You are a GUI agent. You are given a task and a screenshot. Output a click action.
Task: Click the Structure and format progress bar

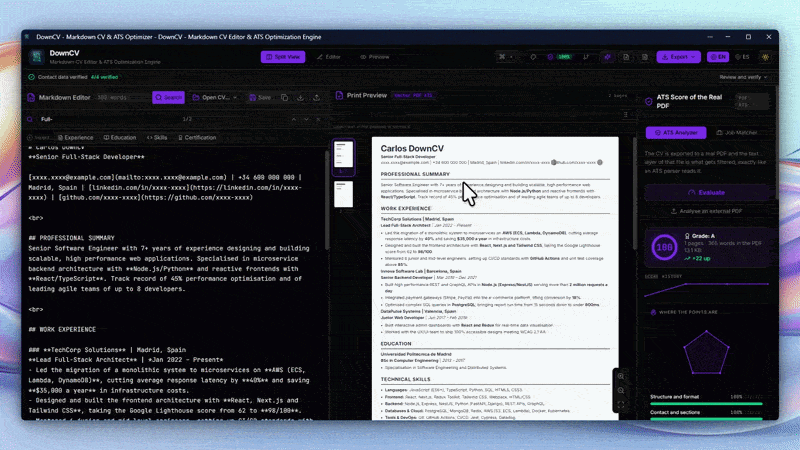(706, 404)
